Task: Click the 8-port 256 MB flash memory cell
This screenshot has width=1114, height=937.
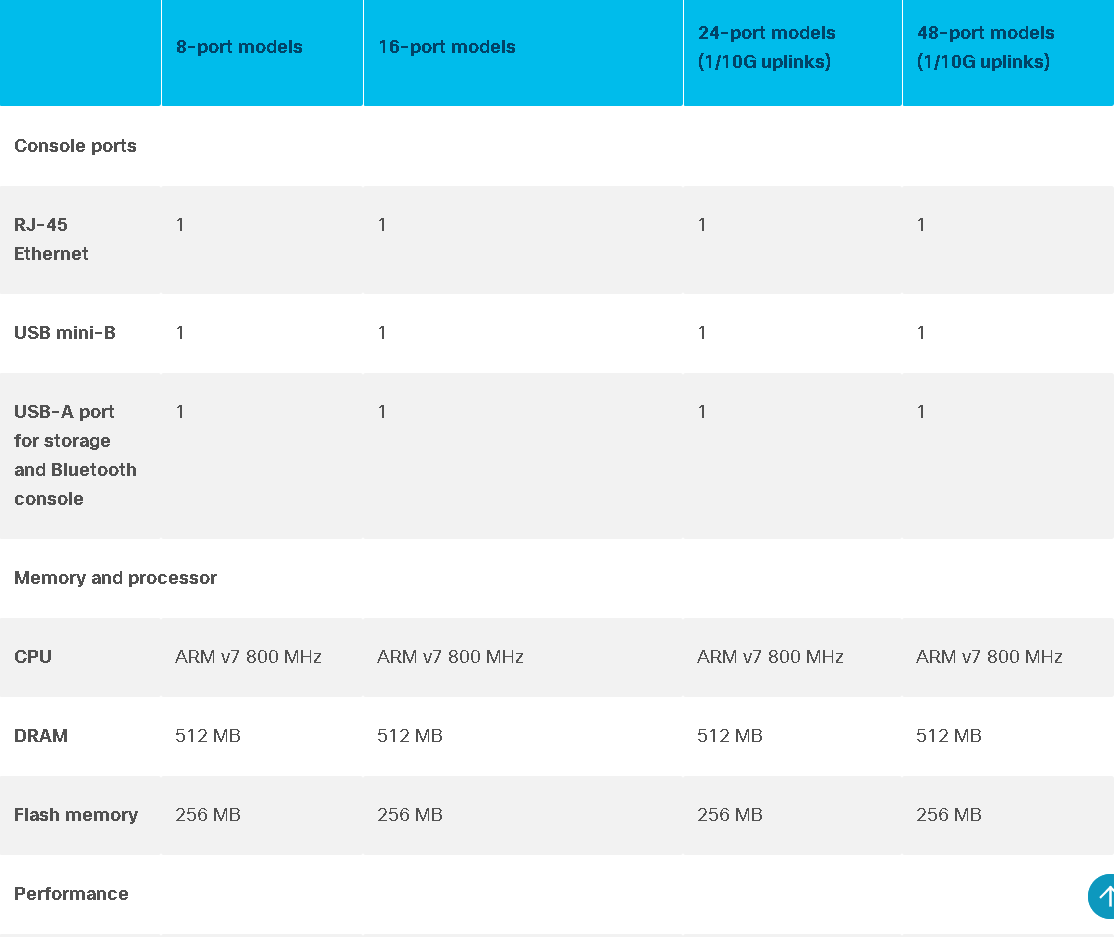Action: (207, 815)
